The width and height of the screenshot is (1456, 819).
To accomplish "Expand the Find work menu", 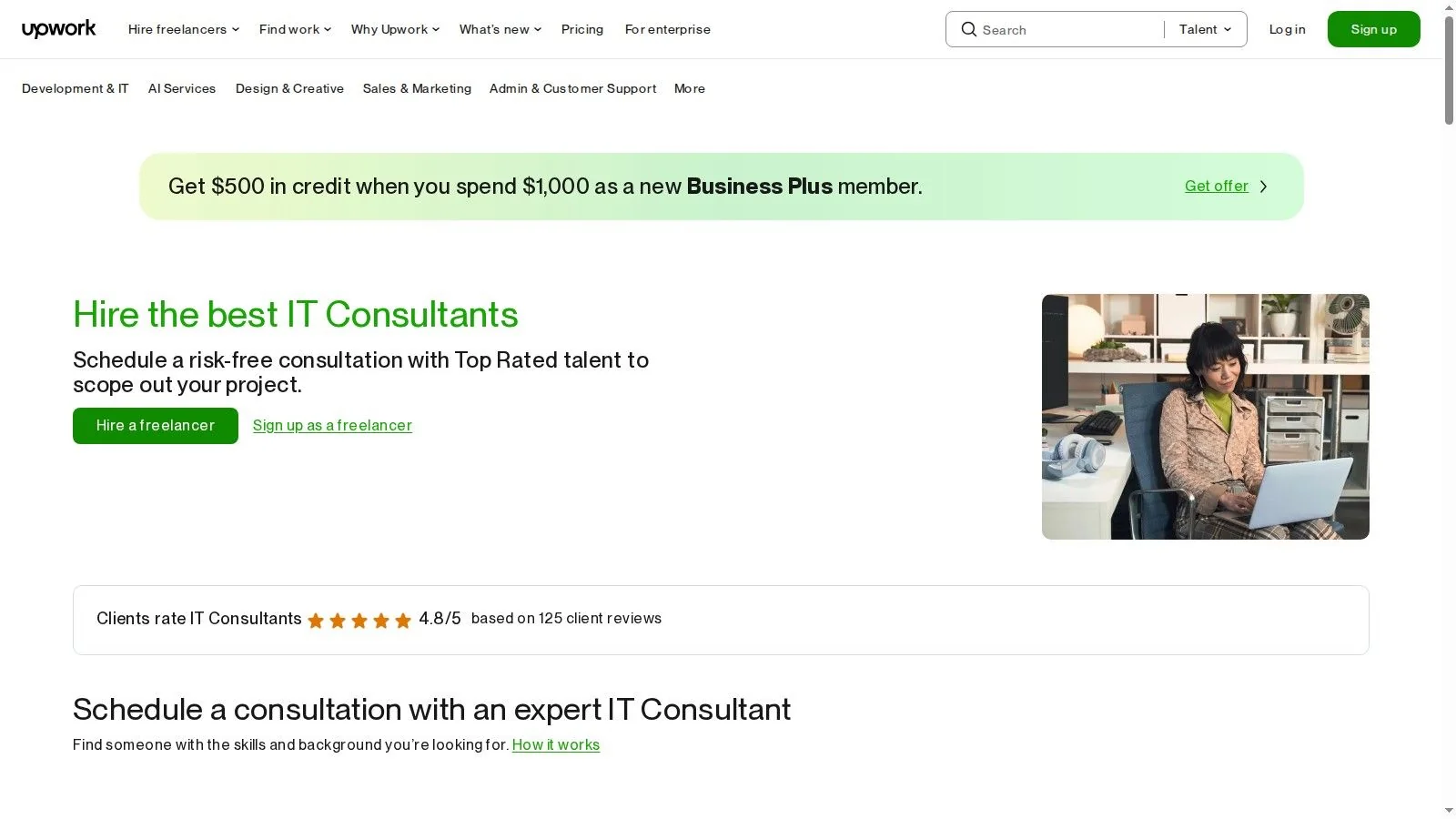I will pos(293,29).
